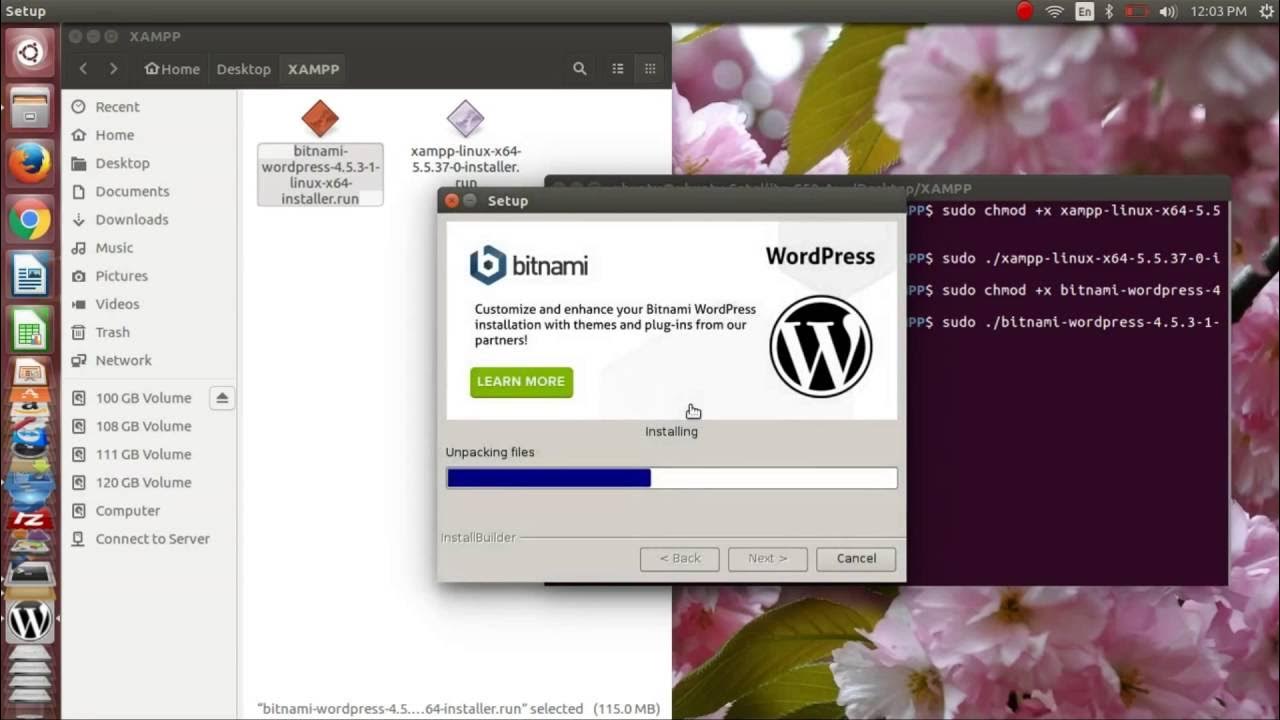Open search in the Files window

tap(580, 69)
